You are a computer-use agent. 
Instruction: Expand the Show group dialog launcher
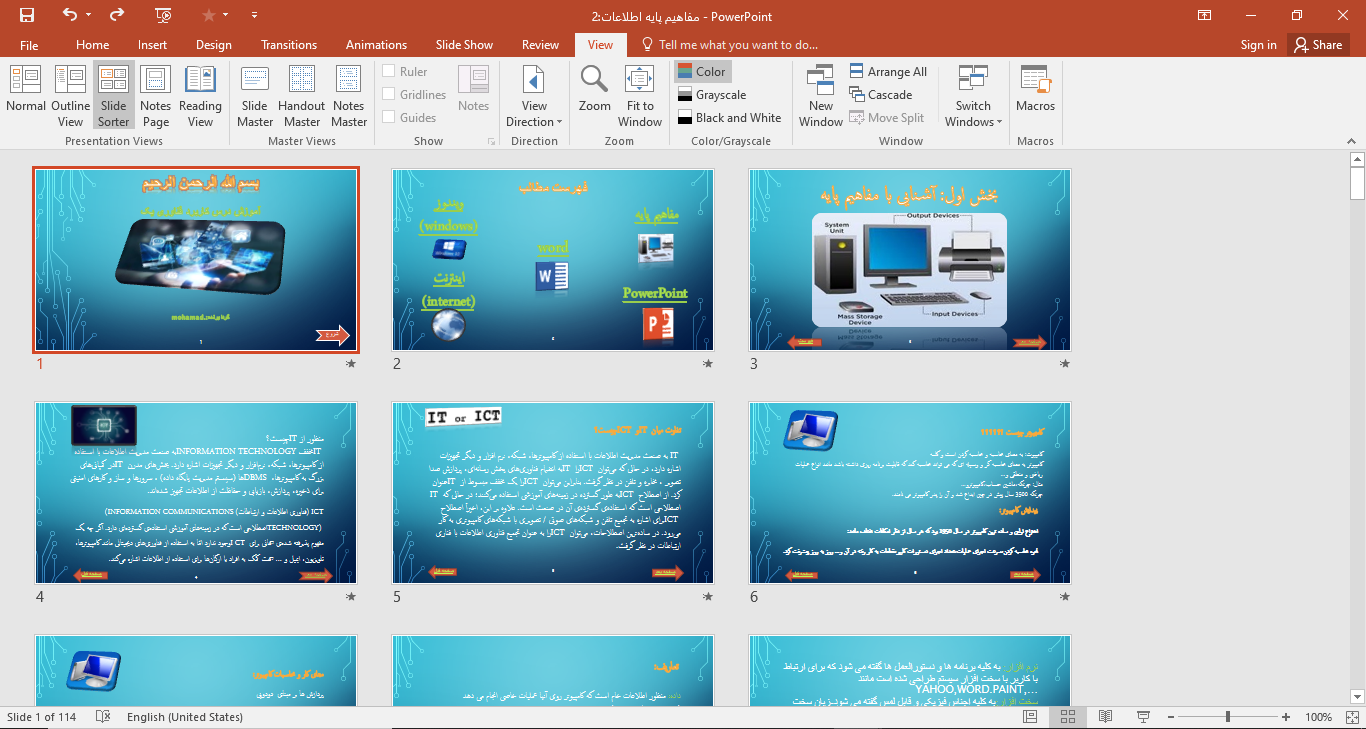491,142
